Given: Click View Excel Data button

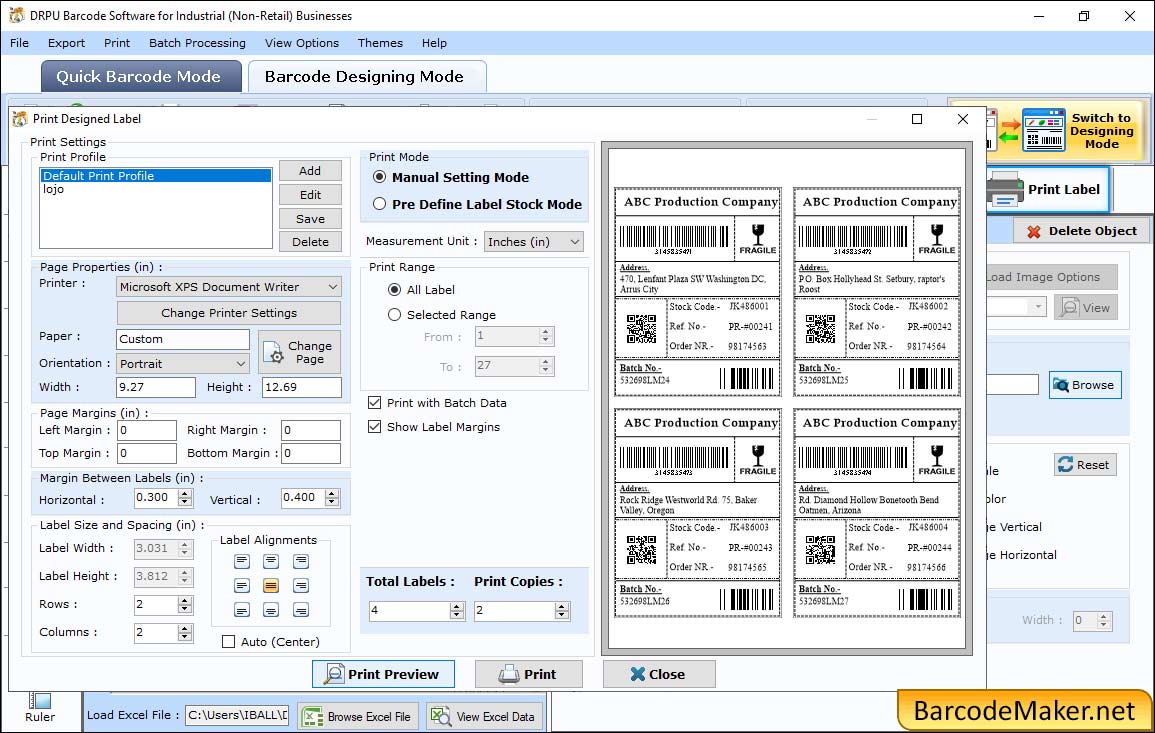Looking at the screenshot, I should point(485,716).
